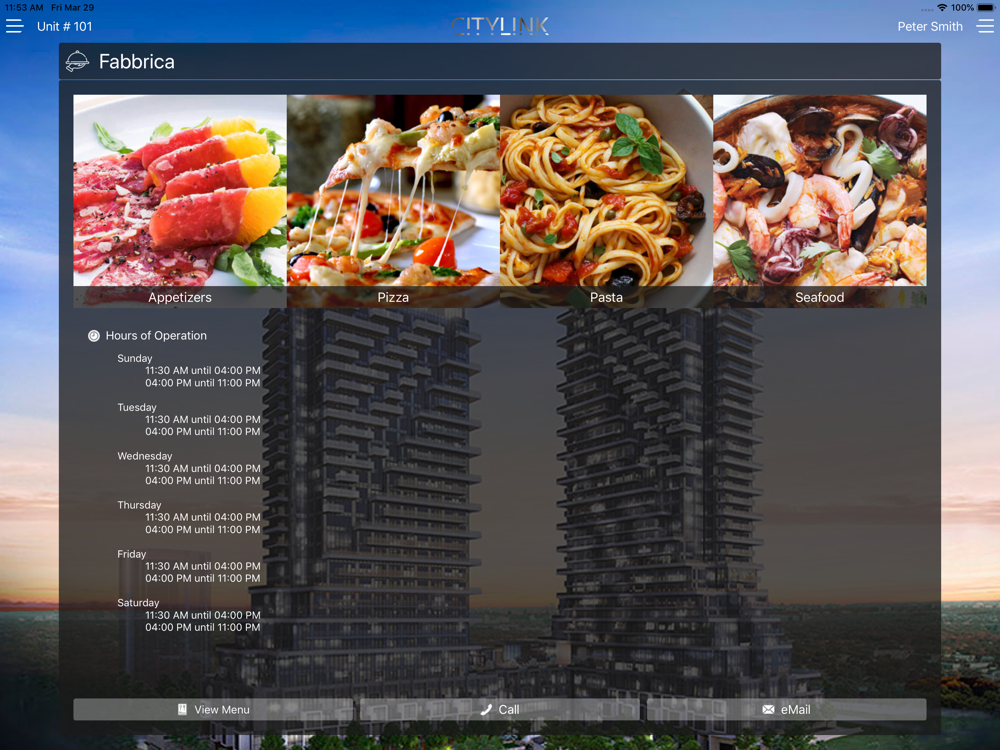Select the Appetizers label
Screen dimensions: 1000x750
(180, 297)
